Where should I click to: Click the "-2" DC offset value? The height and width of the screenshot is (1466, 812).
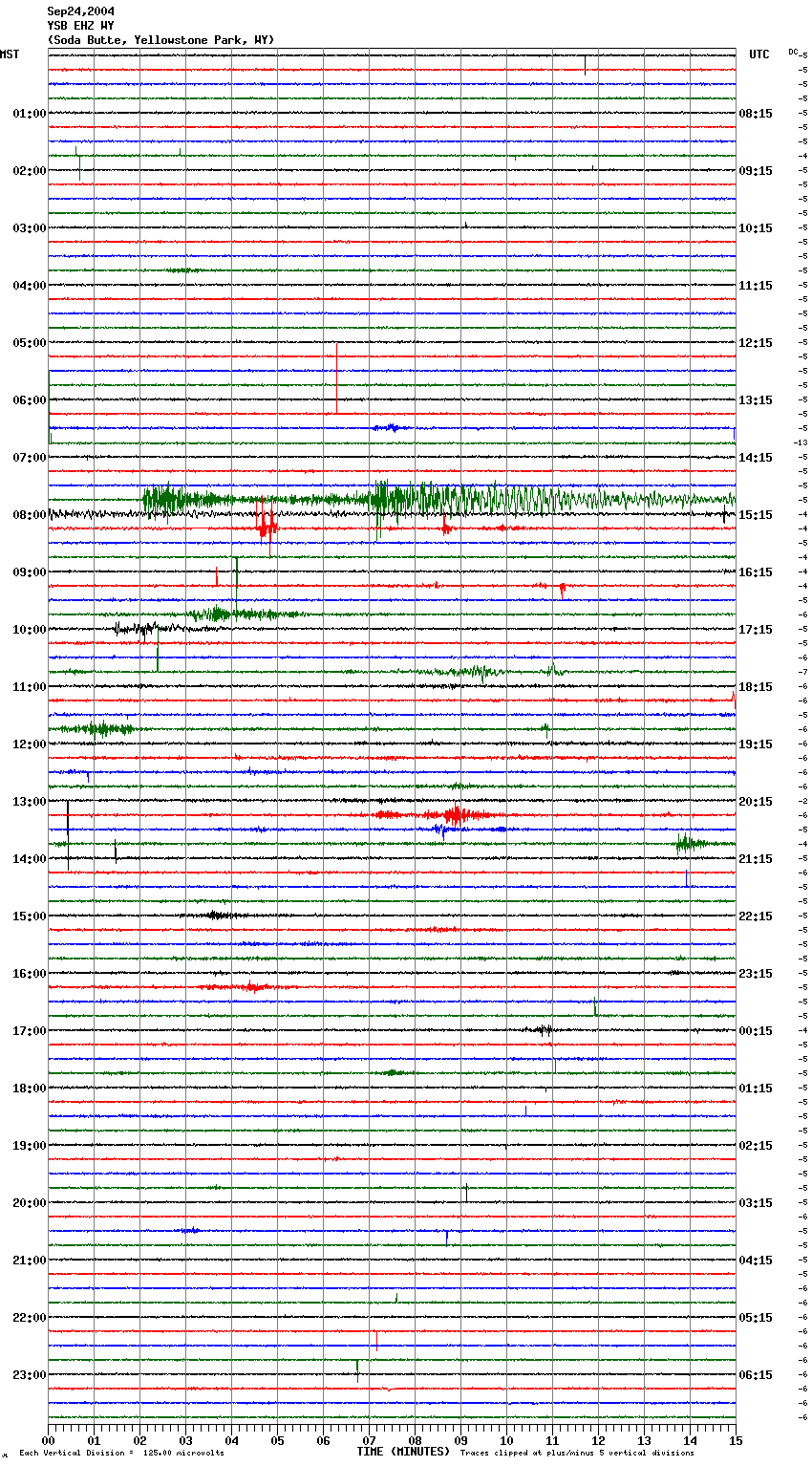tap(802, 801)
